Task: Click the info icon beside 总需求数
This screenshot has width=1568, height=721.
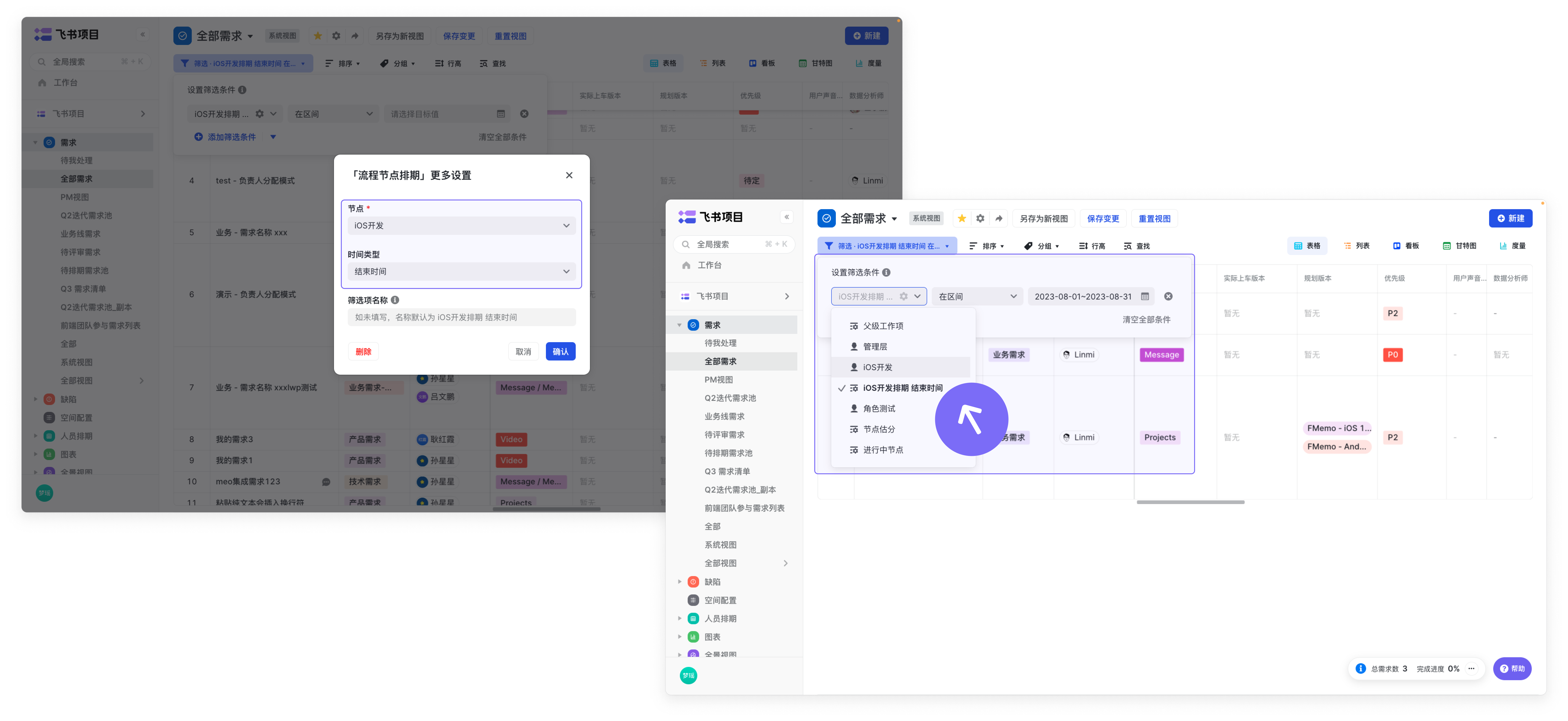Action: click(1360, 669)
